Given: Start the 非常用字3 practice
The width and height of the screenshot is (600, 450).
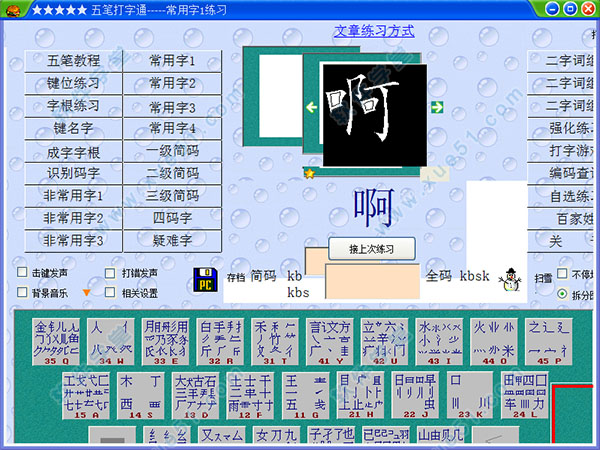Looking at the screenshot, I should click(73, 241).
